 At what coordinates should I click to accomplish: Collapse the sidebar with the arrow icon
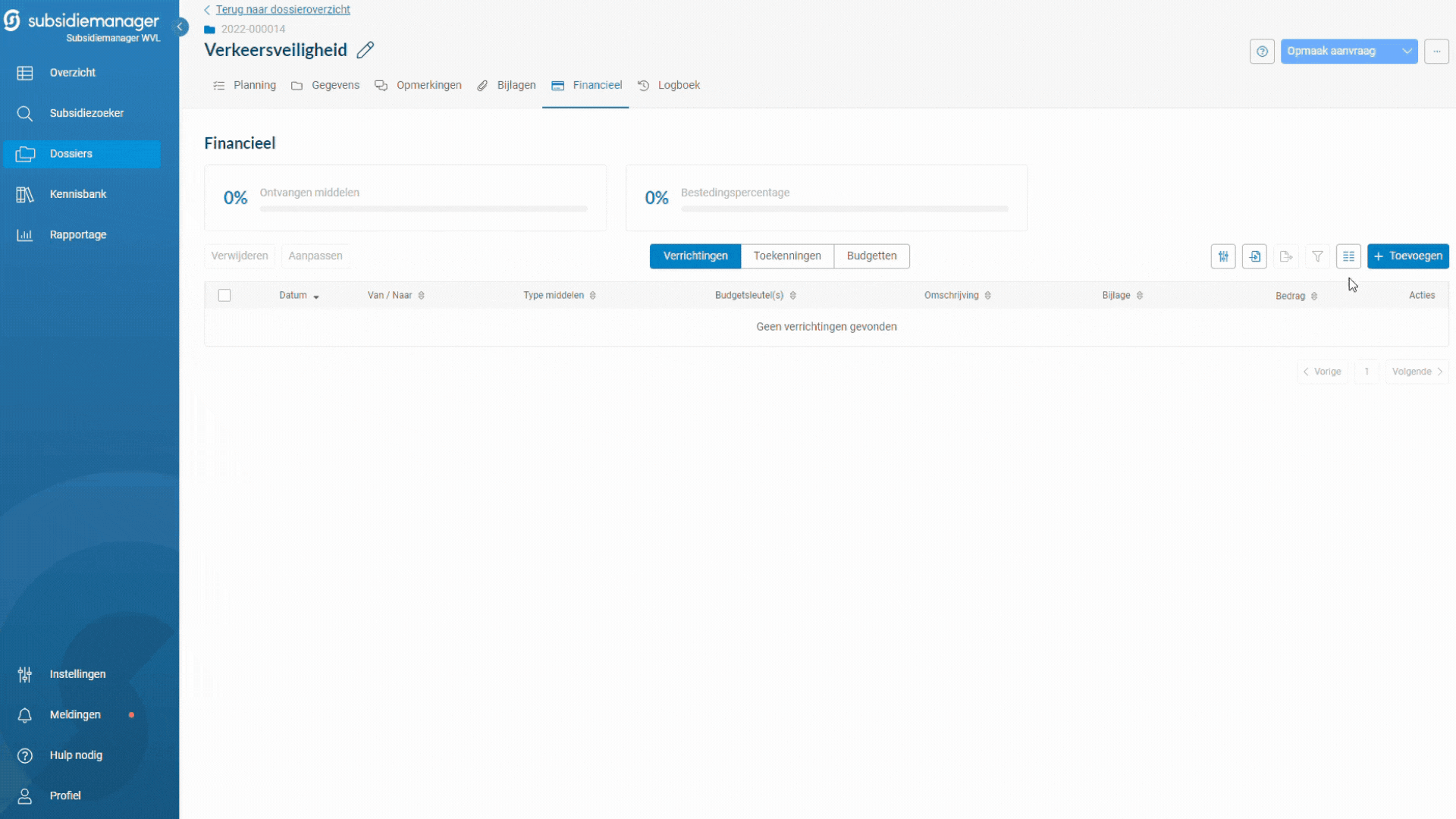[x=180, y=27]
